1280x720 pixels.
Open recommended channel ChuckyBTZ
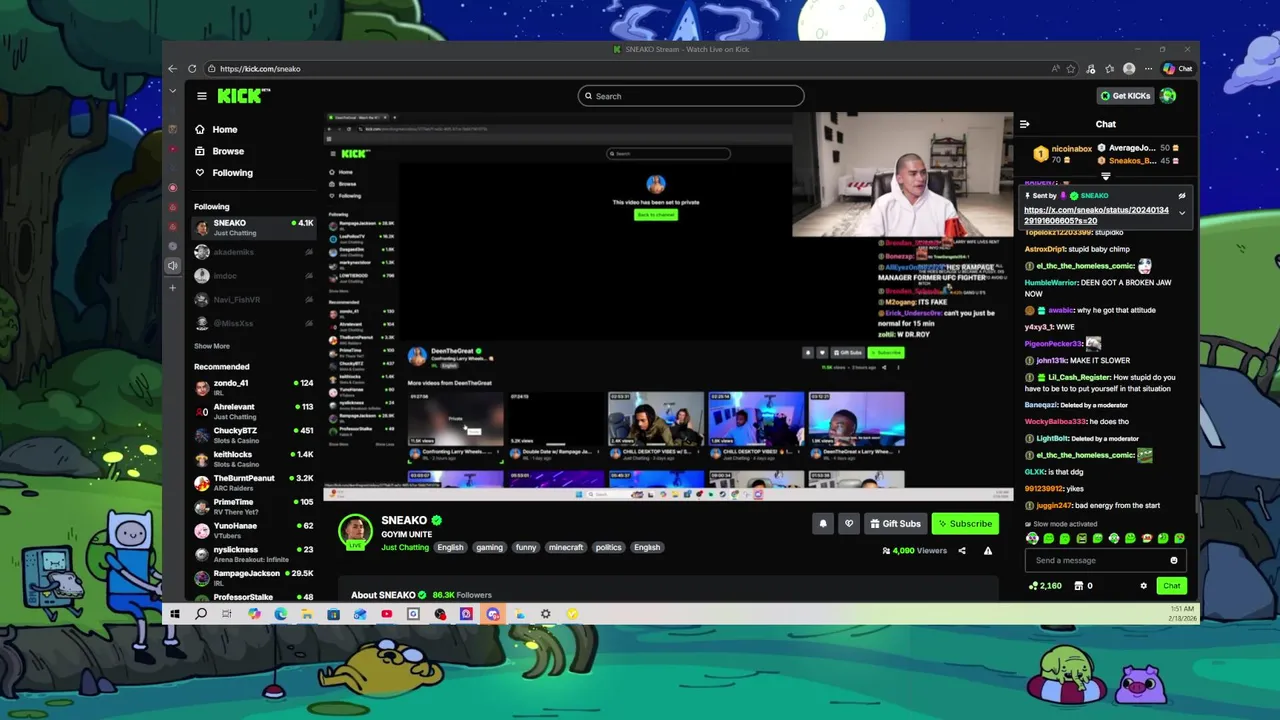click(253, 435)
